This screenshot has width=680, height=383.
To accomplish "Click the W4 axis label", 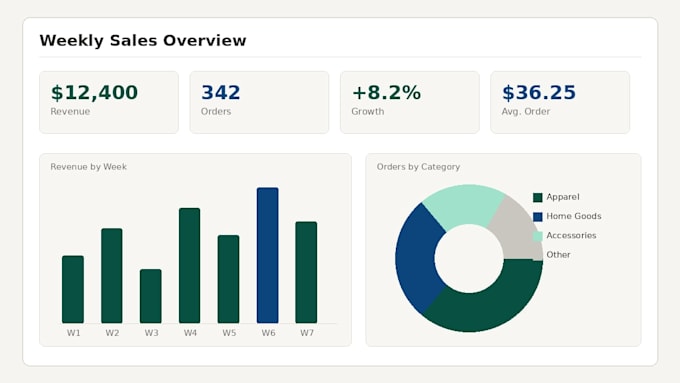I will point(190,333).
